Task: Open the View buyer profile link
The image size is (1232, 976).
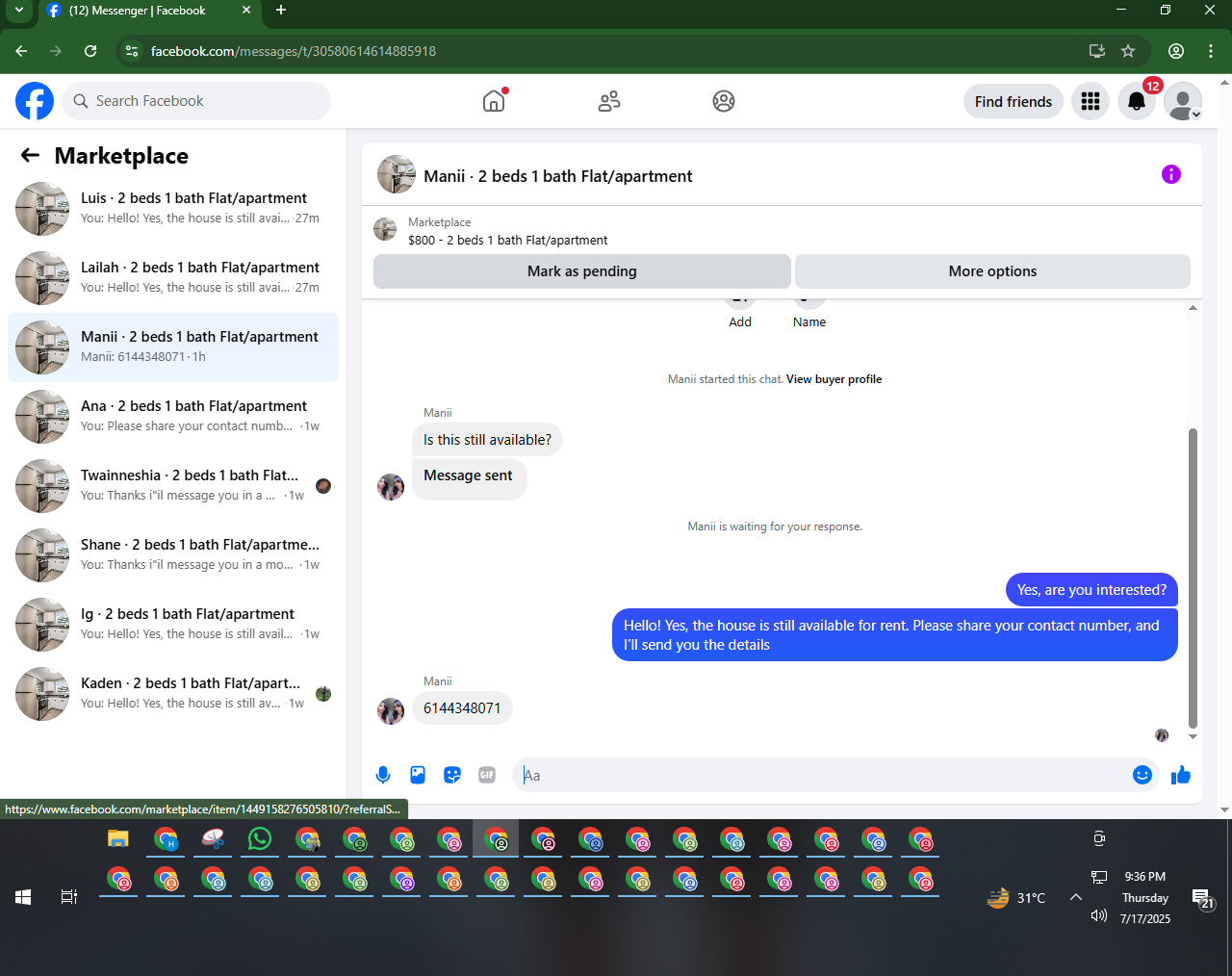Action: pyautogui.click(x=834, y=379)
